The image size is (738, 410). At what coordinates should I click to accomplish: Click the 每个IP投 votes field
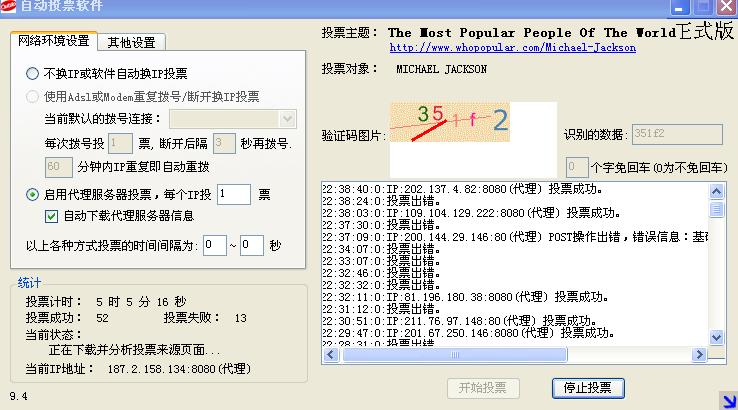[x=233, y=194]
